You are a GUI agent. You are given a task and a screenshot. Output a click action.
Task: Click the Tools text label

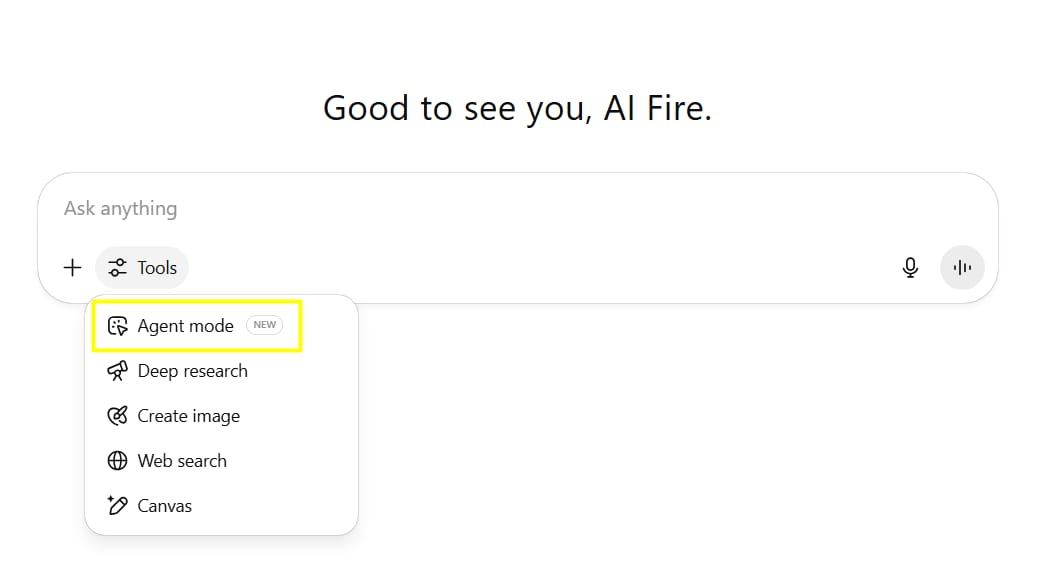pos(157,268)
